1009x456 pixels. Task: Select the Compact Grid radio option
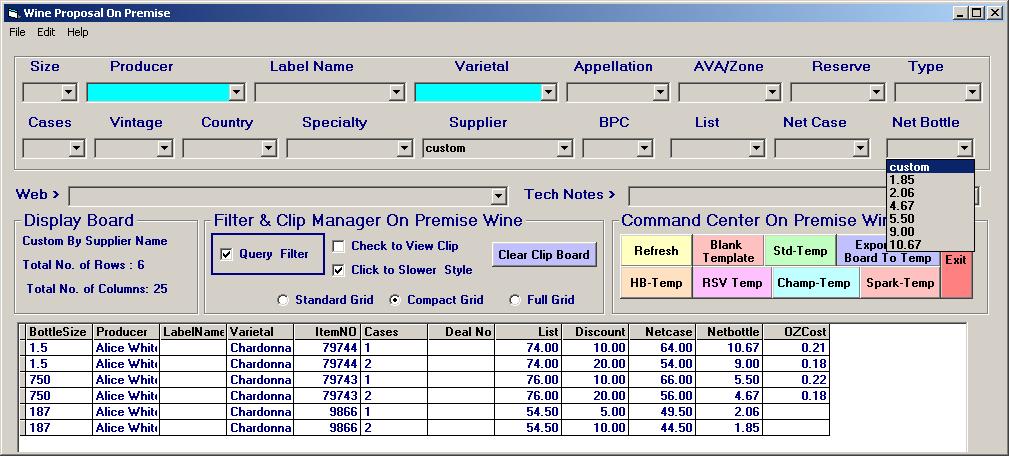395,300
